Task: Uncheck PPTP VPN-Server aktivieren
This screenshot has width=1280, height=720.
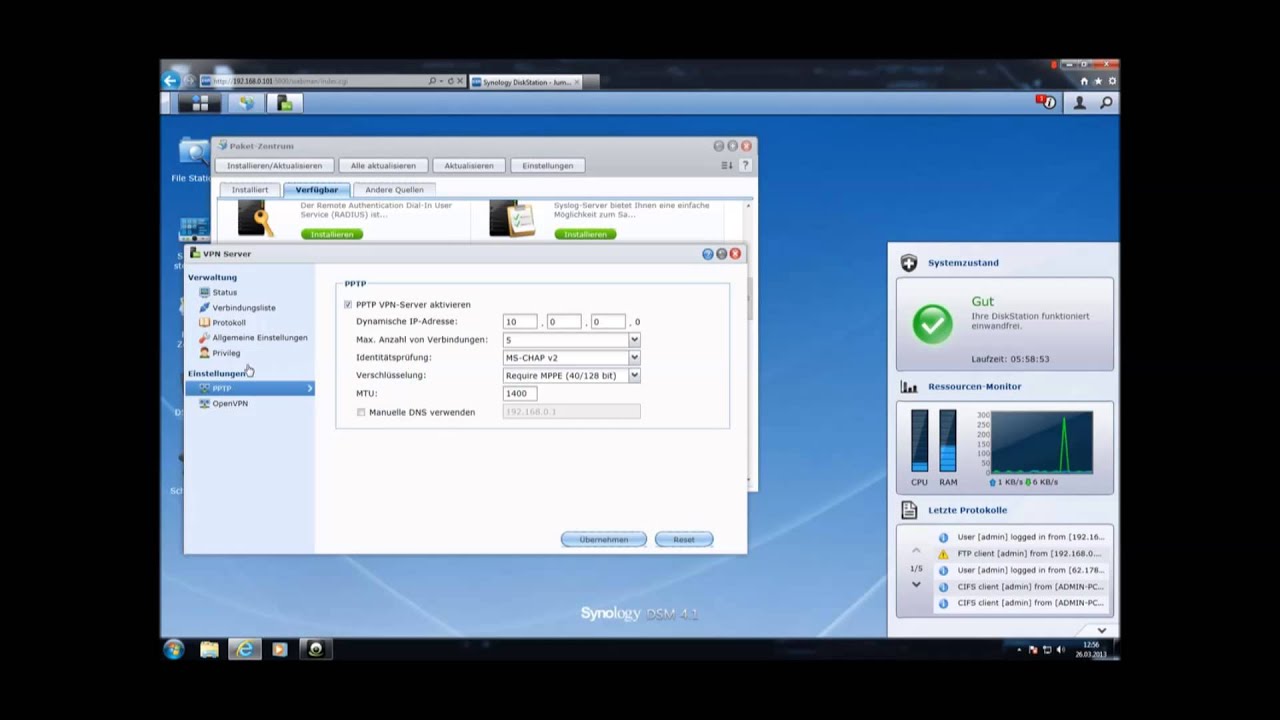Action: pyautogui.click(x=348, y=304)
